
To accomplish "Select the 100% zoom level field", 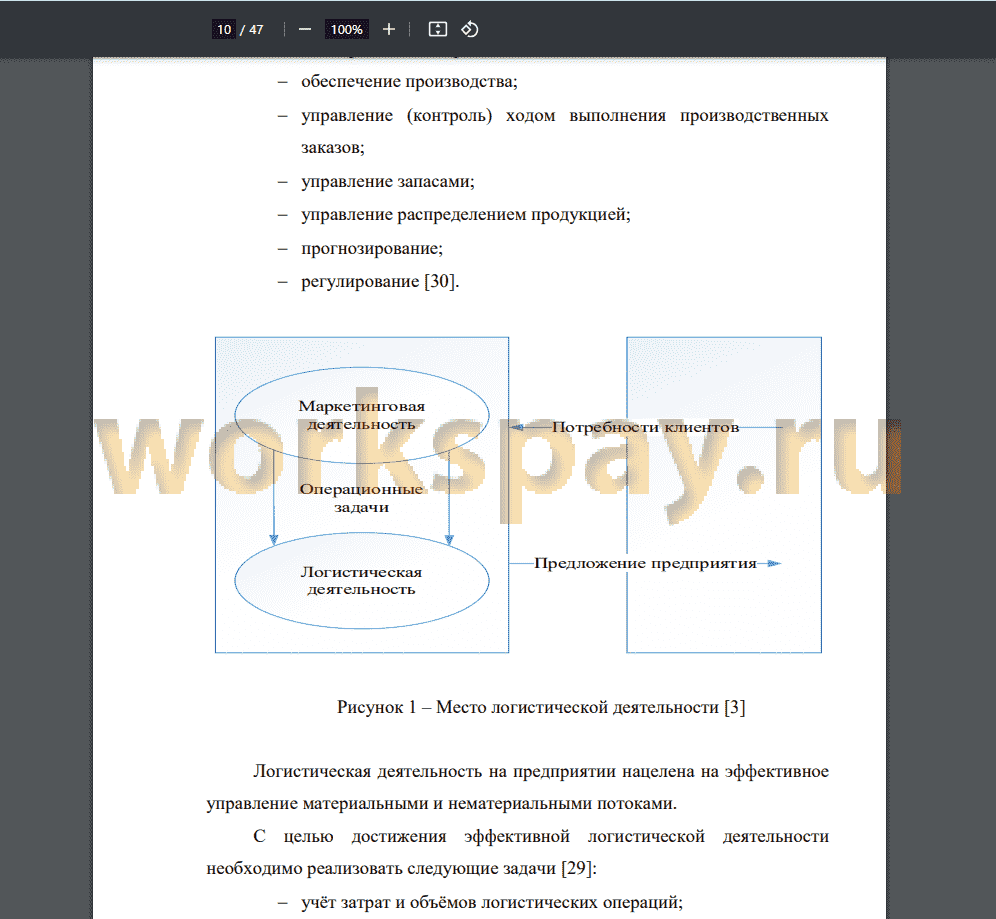I will click(x=346, y=29).
